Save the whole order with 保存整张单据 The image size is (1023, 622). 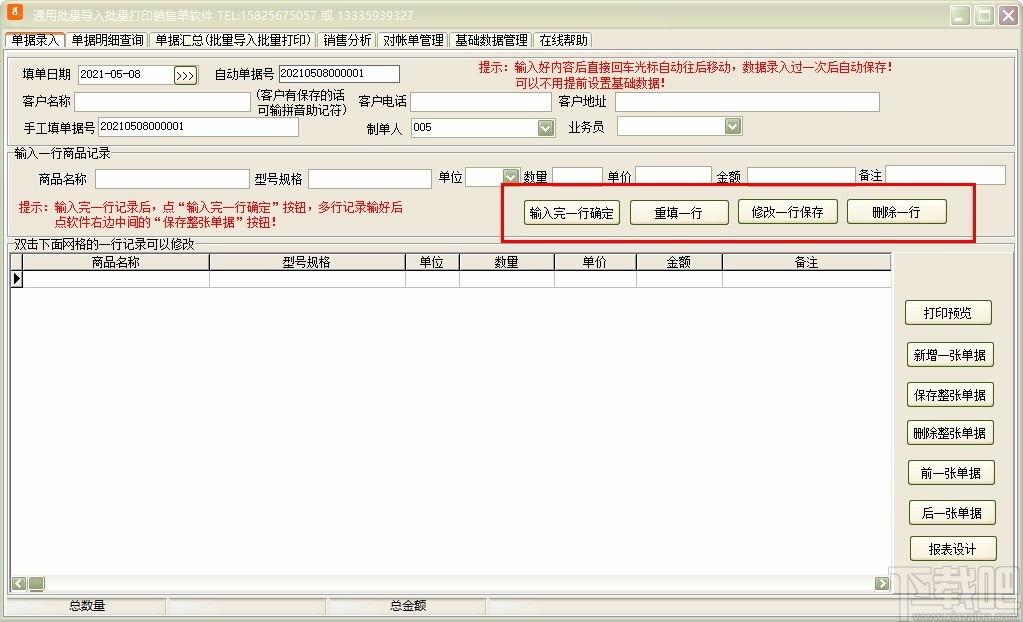coord(948,394)
